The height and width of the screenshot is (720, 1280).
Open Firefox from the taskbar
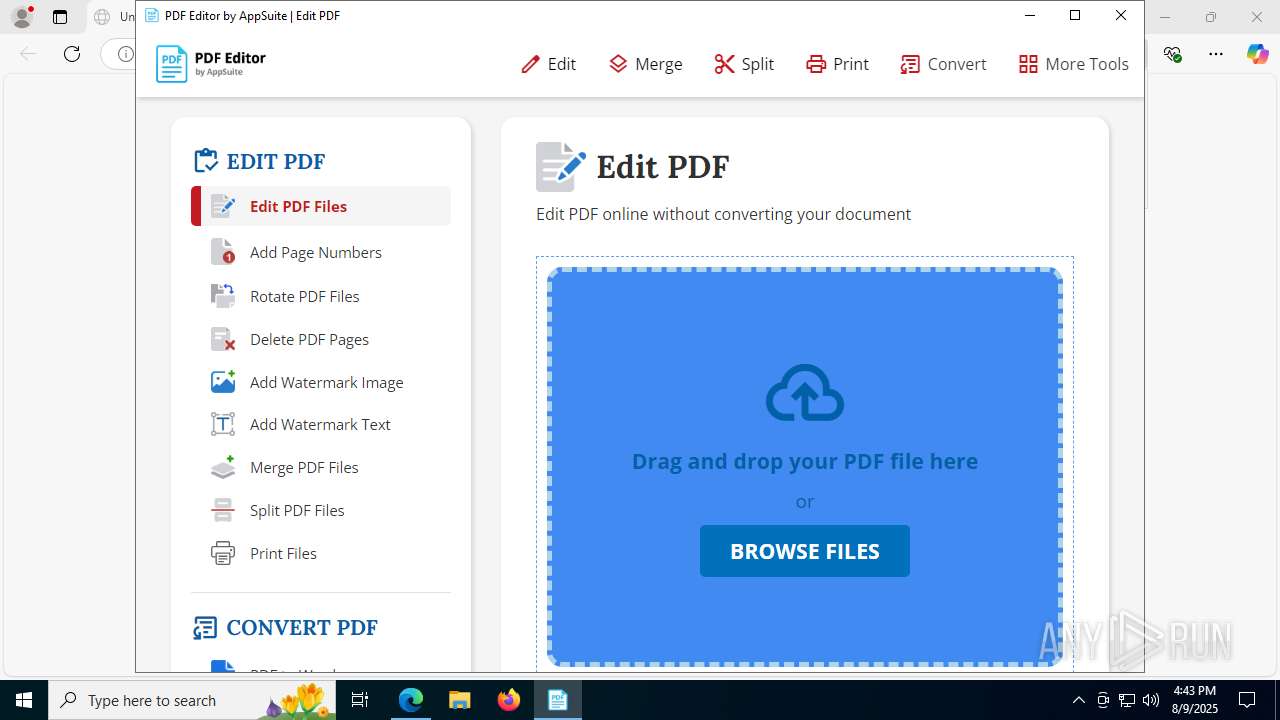click(509, 700)
